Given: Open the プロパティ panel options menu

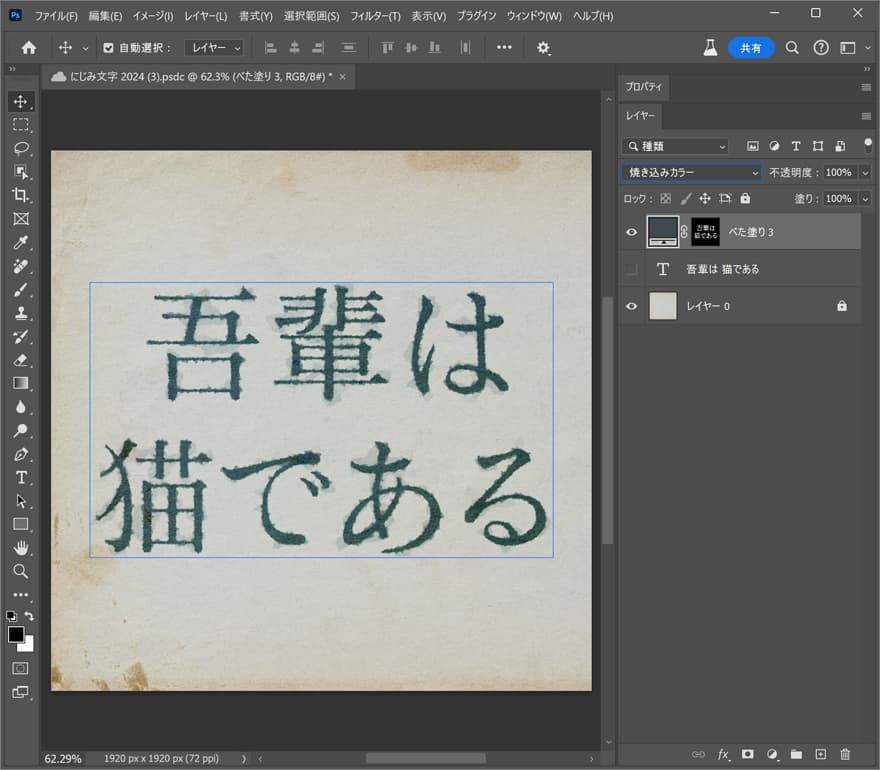Looking at the screenshot, I should (x=866, y=88).
